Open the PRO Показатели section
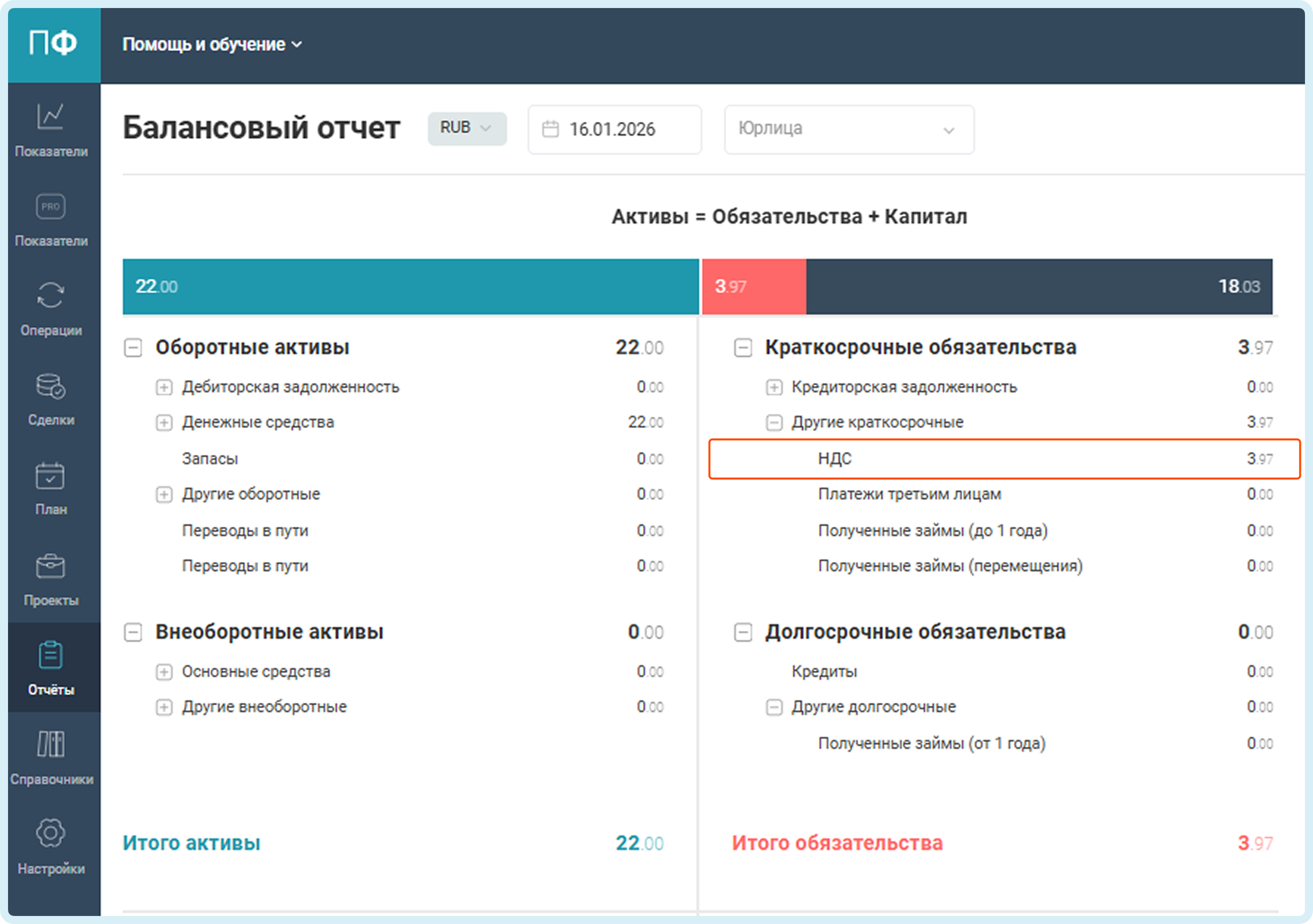The image size is (1313, 924). click(50, 207)
